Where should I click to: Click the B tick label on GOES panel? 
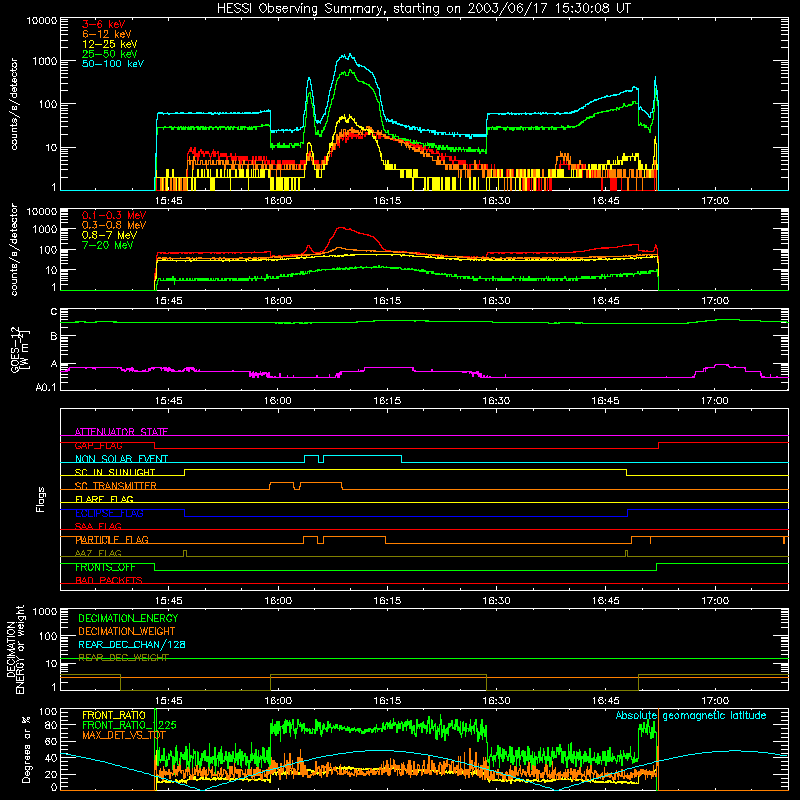tap(54, 336)
